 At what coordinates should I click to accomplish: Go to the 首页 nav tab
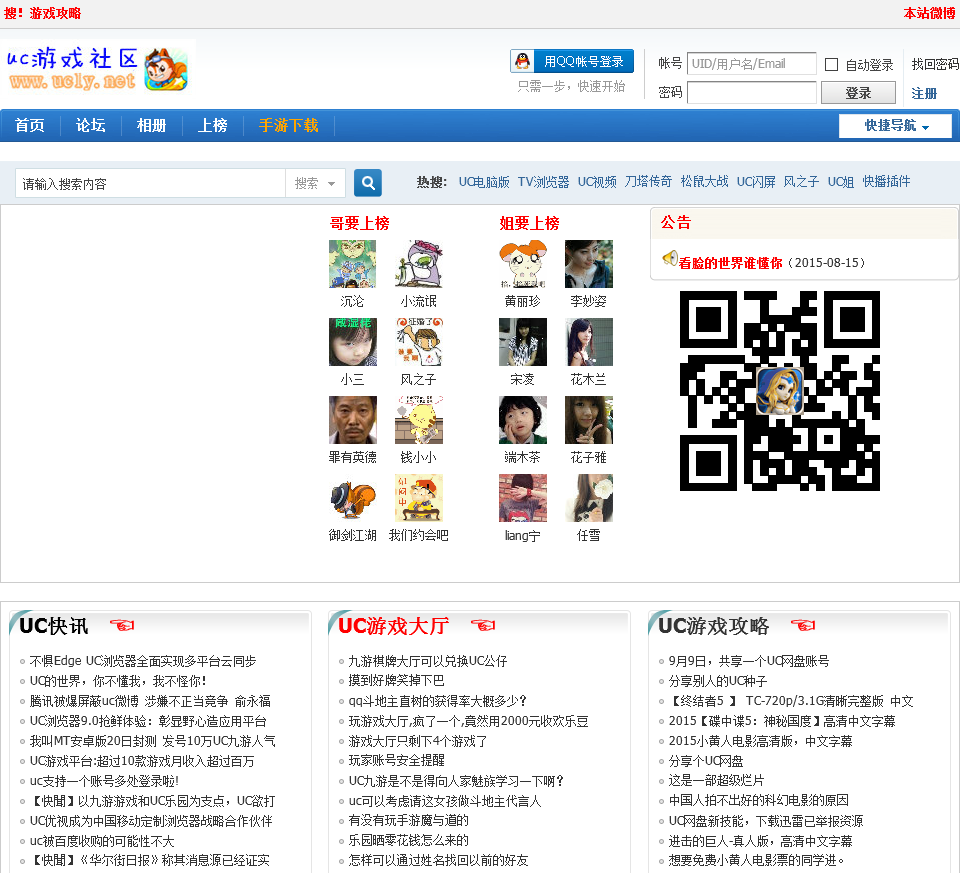[29, 126]
